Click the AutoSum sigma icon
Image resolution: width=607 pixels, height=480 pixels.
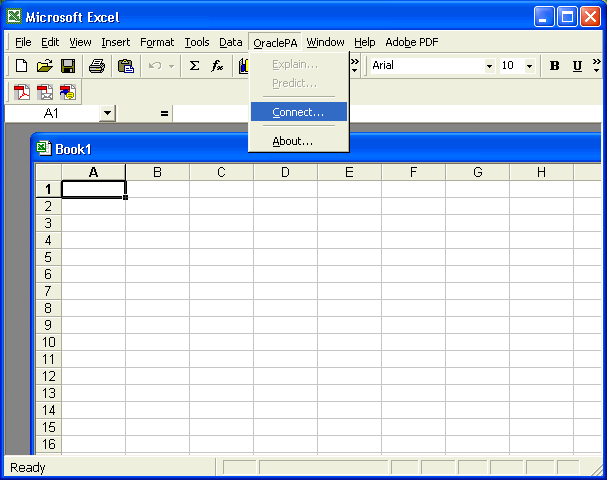point(194,66)
